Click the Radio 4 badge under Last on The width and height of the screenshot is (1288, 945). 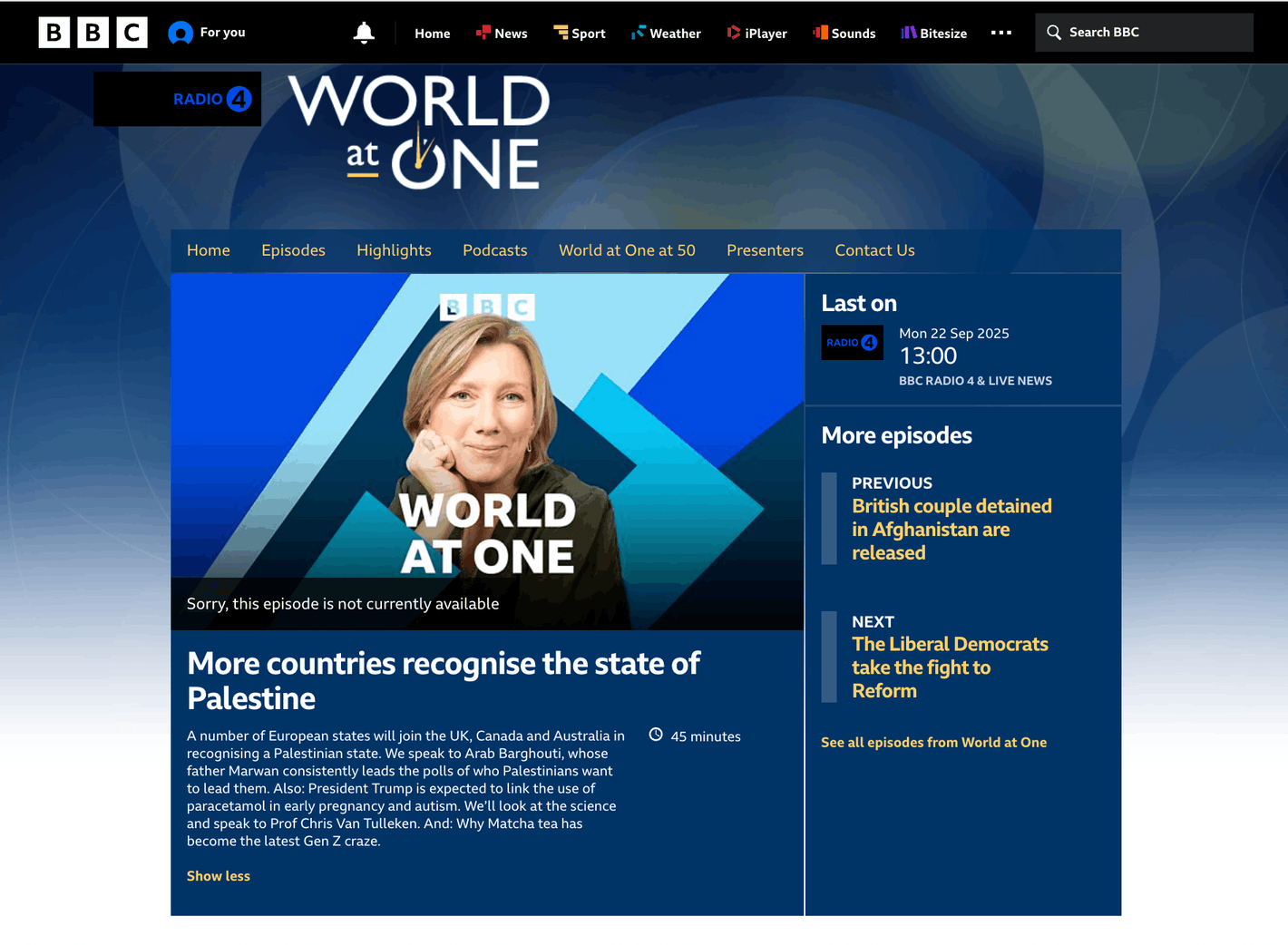coord(852,343)
